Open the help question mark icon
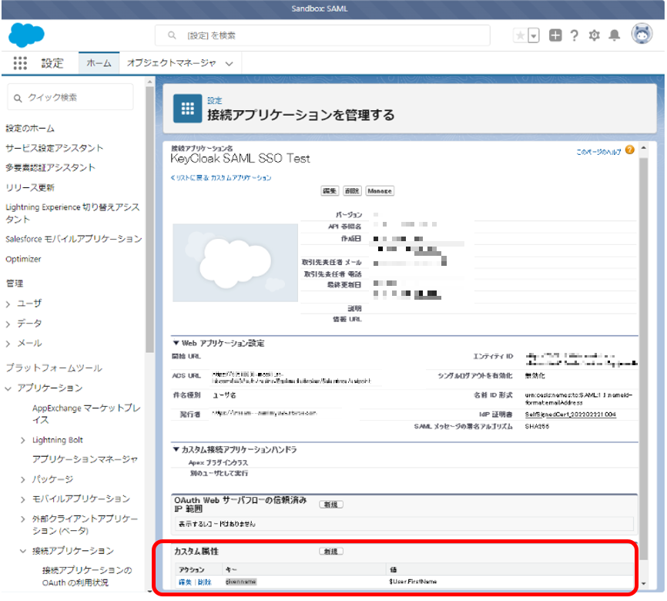Viewport: 667px width, 601px height. click(574, 35)
